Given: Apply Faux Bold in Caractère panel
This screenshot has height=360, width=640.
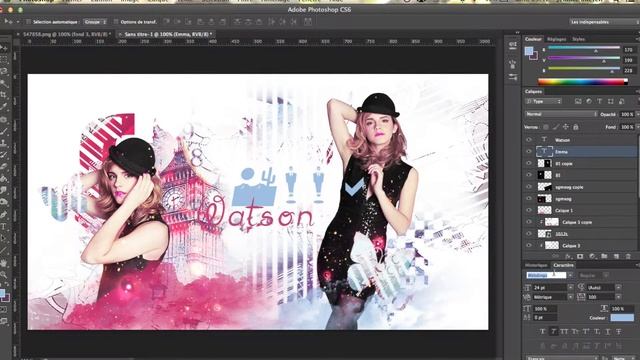Looking at the screenshot, I should click(x=542, y=331).
